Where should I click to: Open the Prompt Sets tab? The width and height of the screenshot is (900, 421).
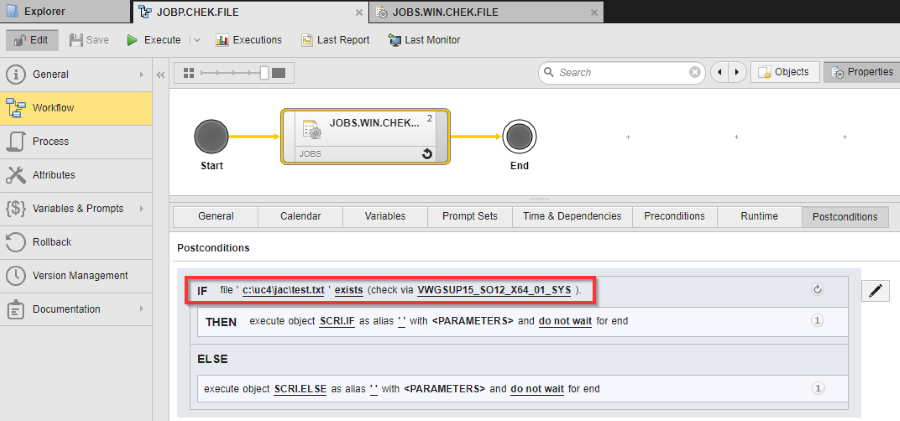point(470,217)
